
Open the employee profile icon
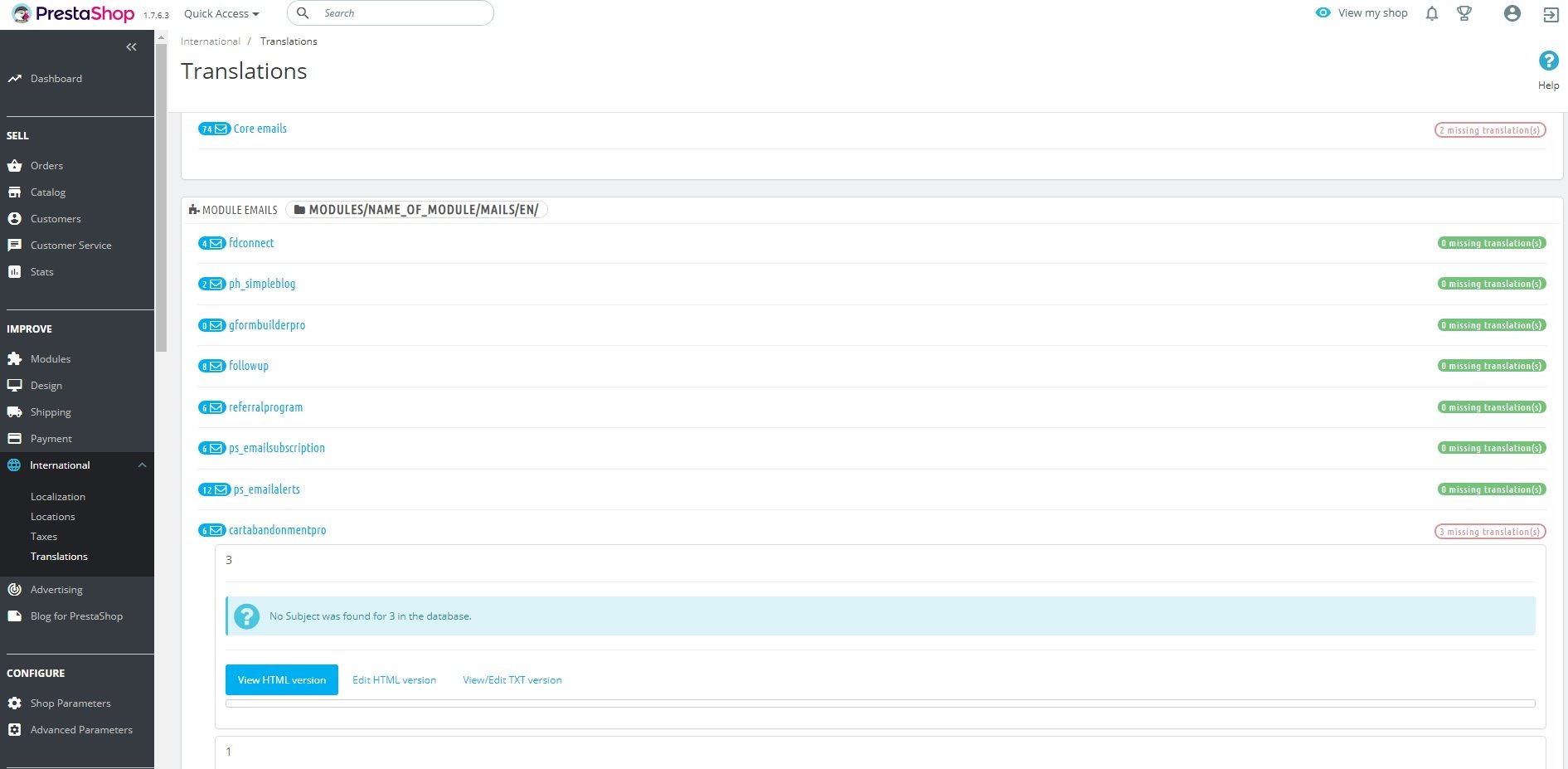pyautogui.click(x=1512, y=13)
